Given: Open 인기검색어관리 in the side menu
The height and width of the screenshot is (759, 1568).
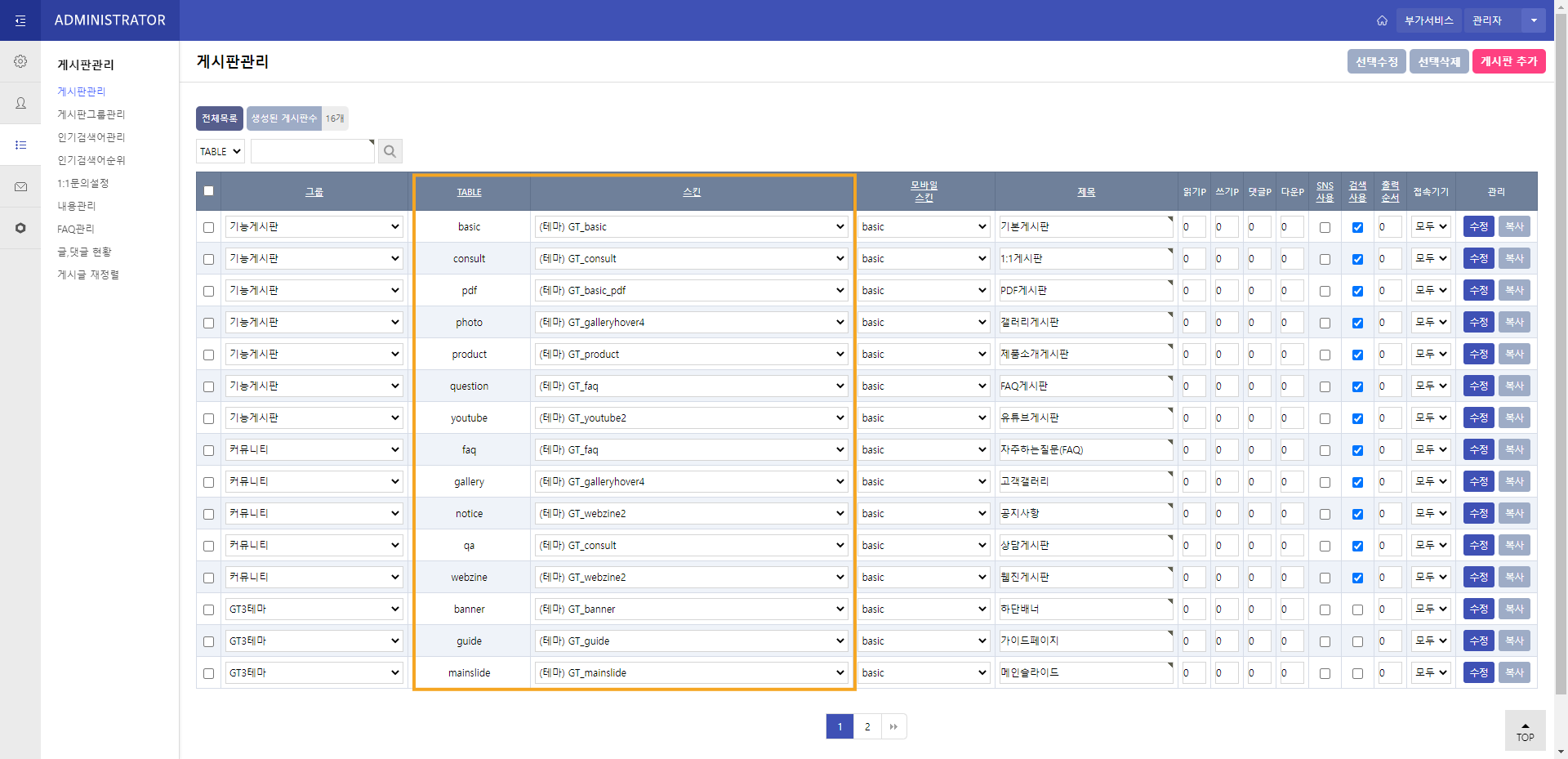Looking at the screenshot, I should 91,137.
